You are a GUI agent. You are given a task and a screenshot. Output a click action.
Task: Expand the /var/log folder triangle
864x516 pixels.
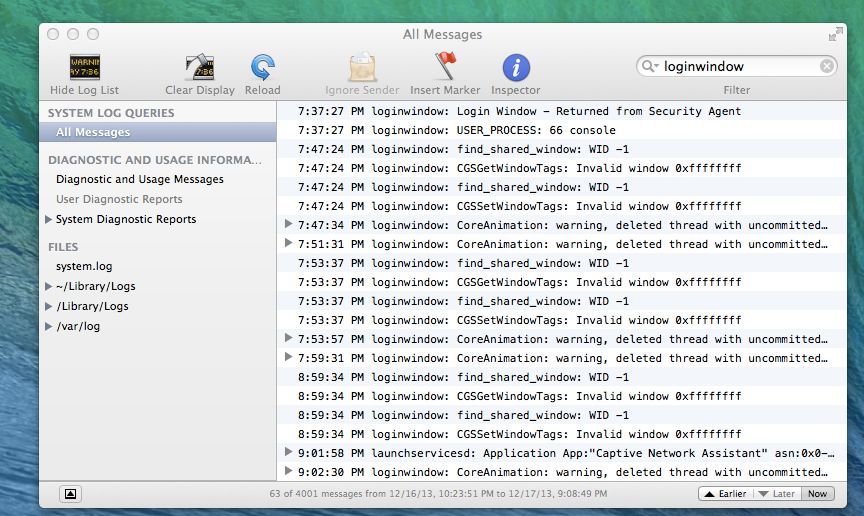point(48,326)
